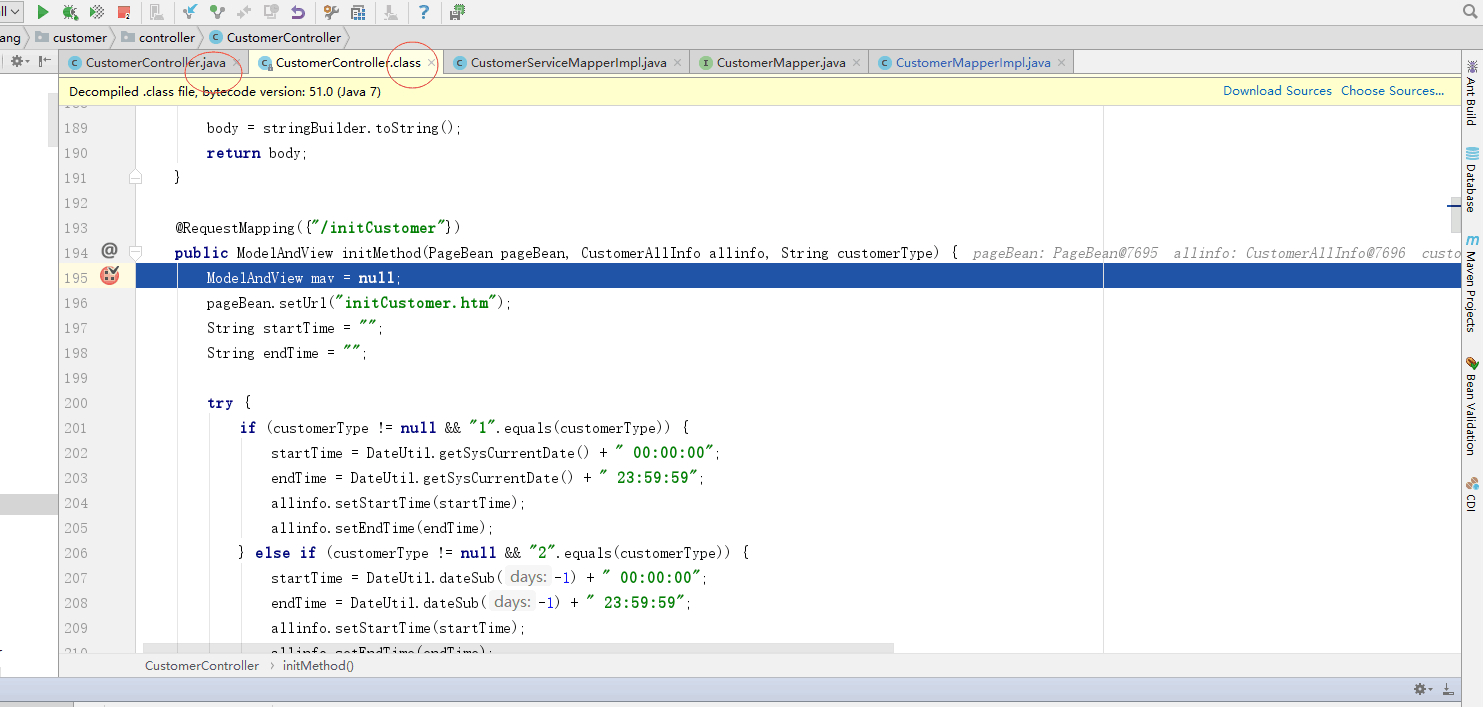
Task: Click the yellow decompiled .class file banner text
Action: coord(225,91)
